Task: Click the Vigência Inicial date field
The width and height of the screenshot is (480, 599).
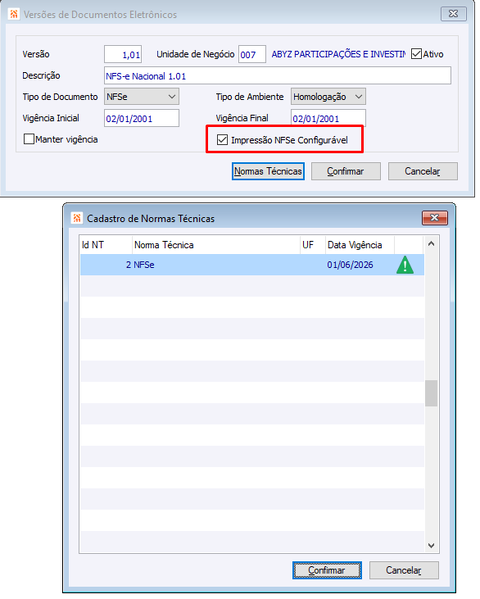Action: point(141,118)
